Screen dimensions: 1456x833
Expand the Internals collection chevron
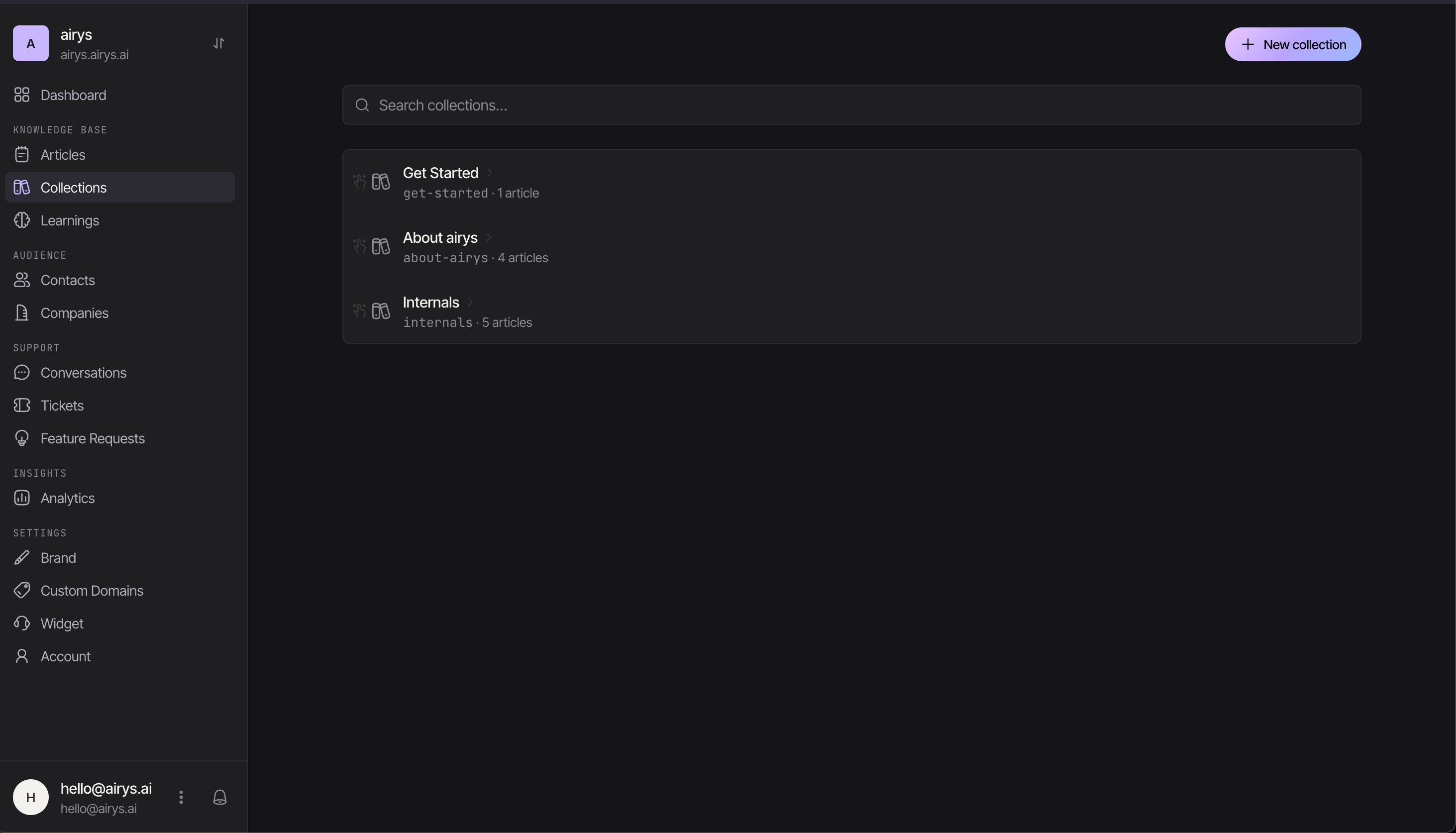[470, 302]
